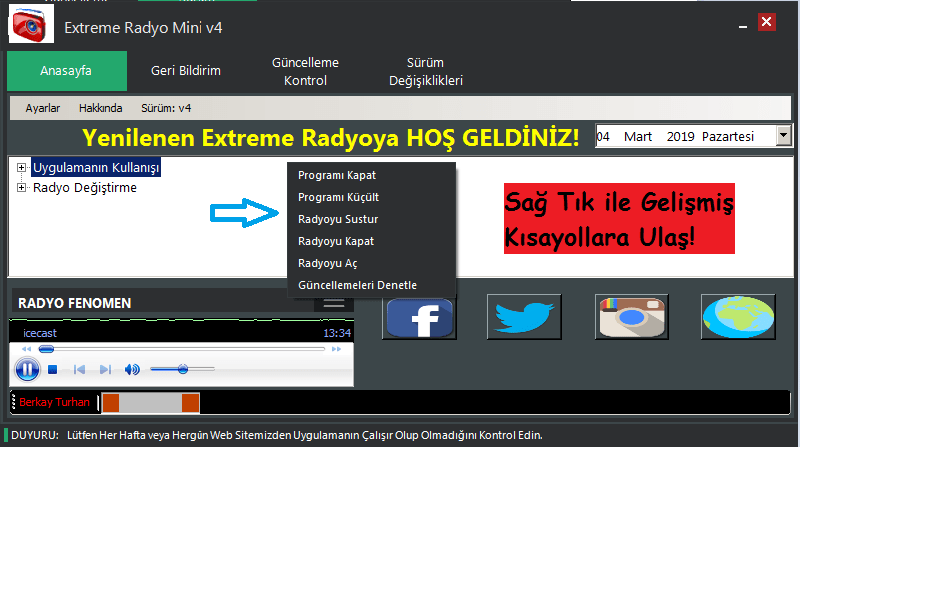931x614 pixels.
Task: Select Radyo Değiştirme tree item
Action: [85, 188]
